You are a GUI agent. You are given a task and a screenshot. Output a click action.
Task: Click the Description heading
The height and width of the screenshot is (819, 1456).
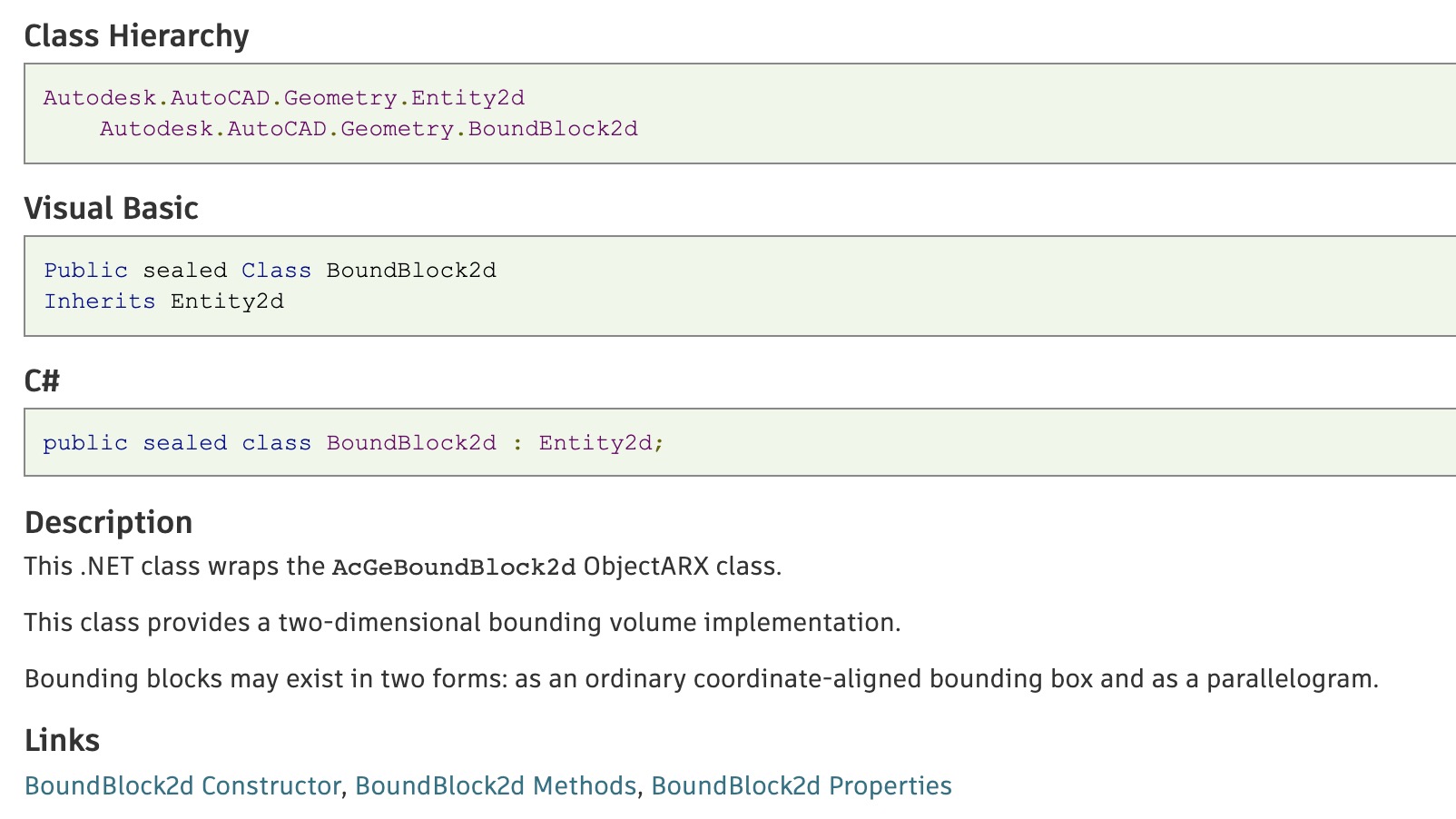click(108, 523)
